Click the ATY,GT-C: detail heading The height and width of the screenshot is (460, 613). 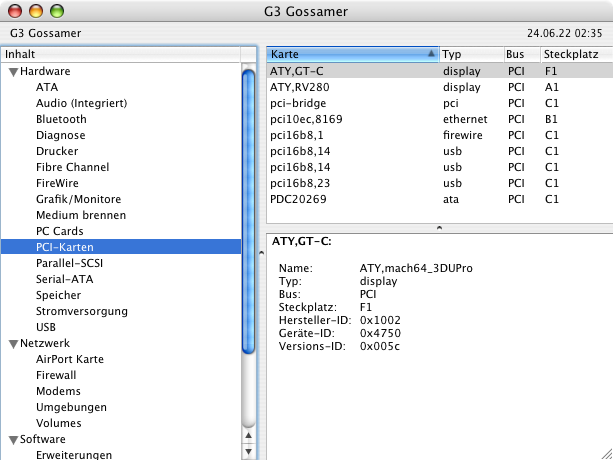[x=301, y=242]
